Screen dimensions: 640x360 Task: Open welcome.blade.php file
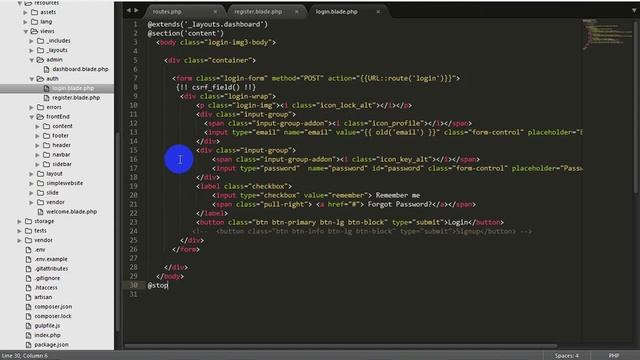(71, 212)
